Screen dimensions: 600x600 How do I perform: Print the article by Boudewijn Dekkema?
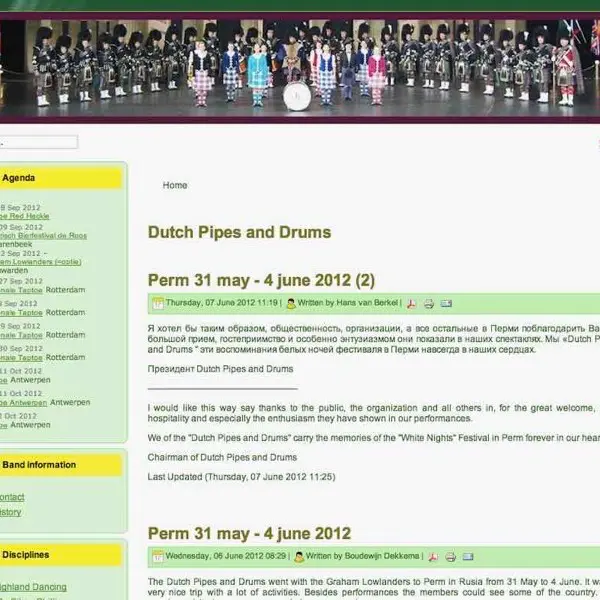450,556
